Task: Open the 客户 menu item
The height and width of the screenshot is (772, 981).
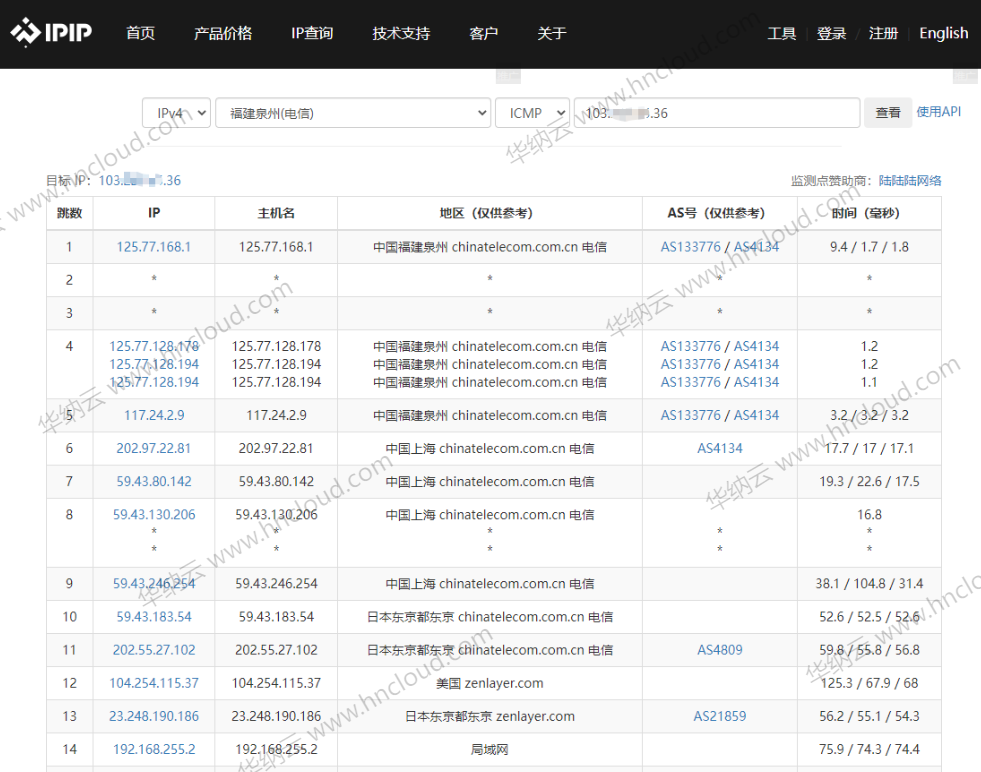Action: click(x=483, y=33)
